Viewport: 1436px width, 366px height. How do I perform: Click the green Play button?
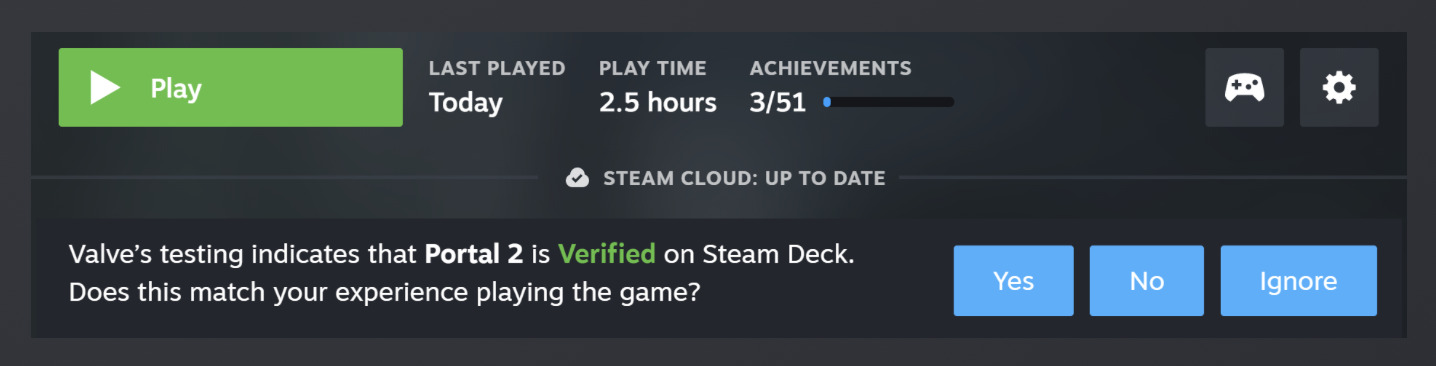coord(231,87)
